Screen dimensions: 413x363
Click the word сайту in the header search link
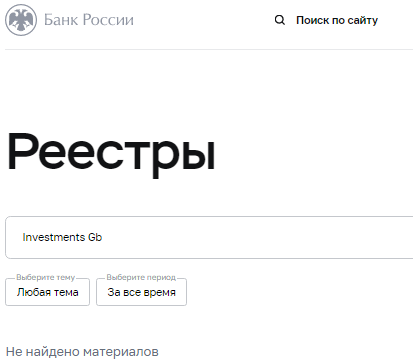tap(363, 21)
